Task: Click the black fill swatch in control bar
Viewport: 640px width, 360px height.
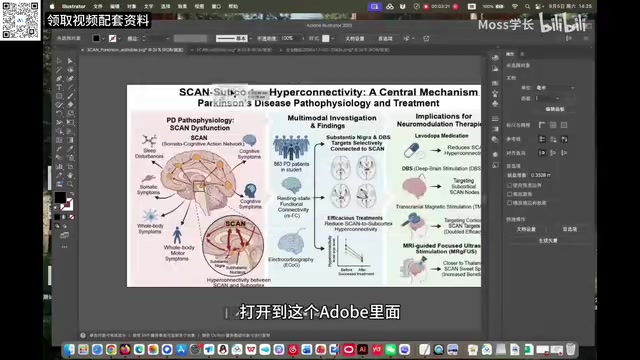Action: pos(96,38)
